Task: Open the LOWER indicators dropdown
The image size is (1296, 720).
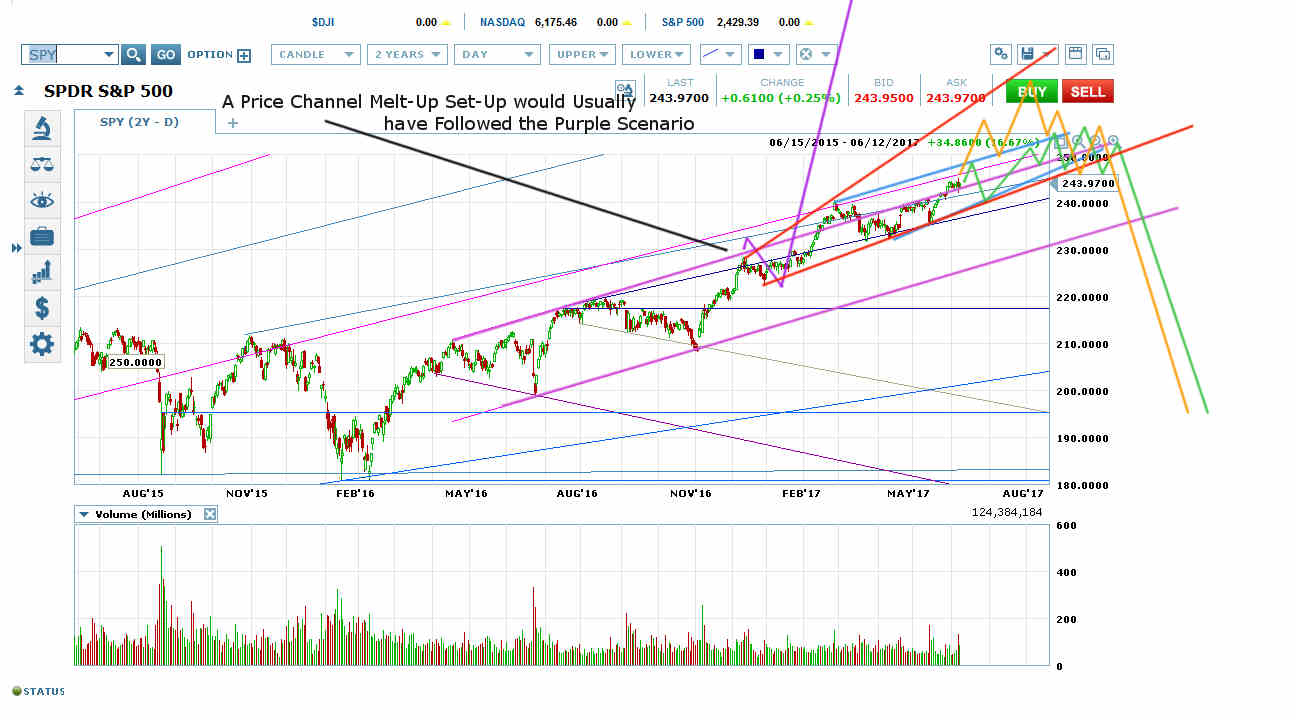Action: click(656, 55)
